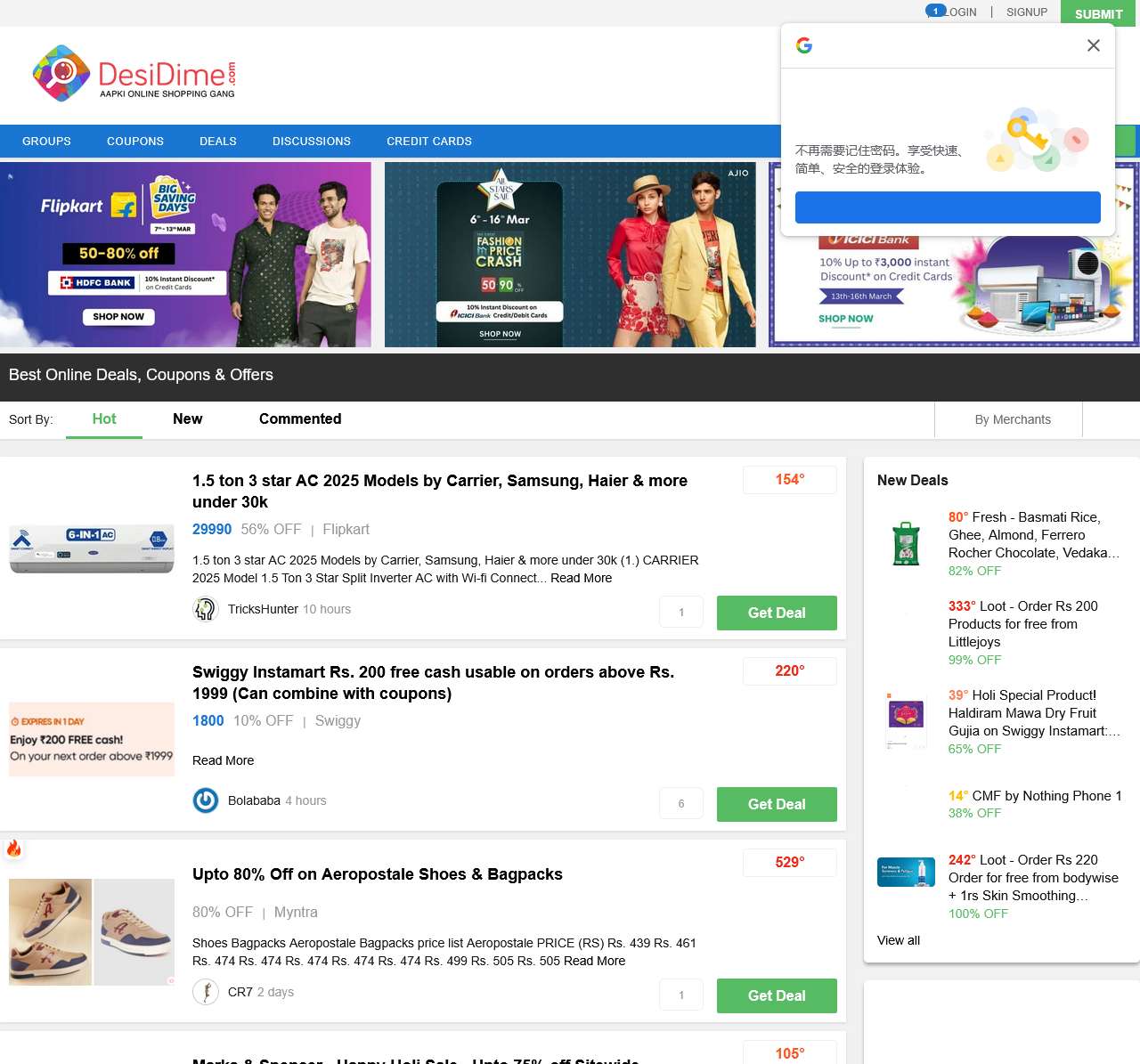This screenshot has width=1140, height=1064.
Task: Open the DEALS menu
Action: pos(218,142)
